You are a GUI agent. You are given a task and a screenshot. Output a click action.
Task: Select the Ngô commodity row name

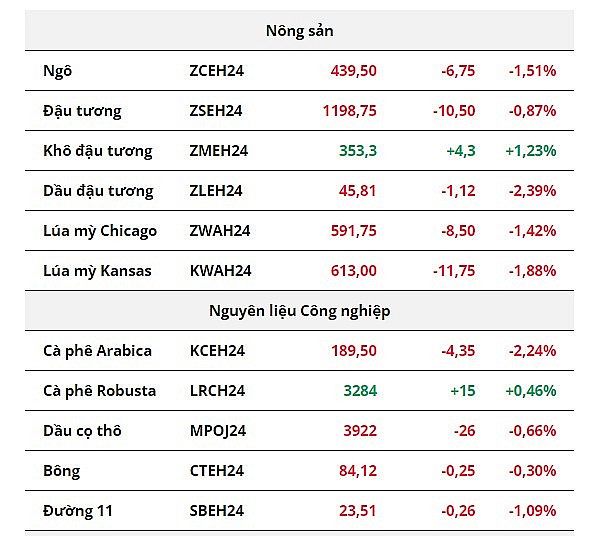tap(58, 71)
